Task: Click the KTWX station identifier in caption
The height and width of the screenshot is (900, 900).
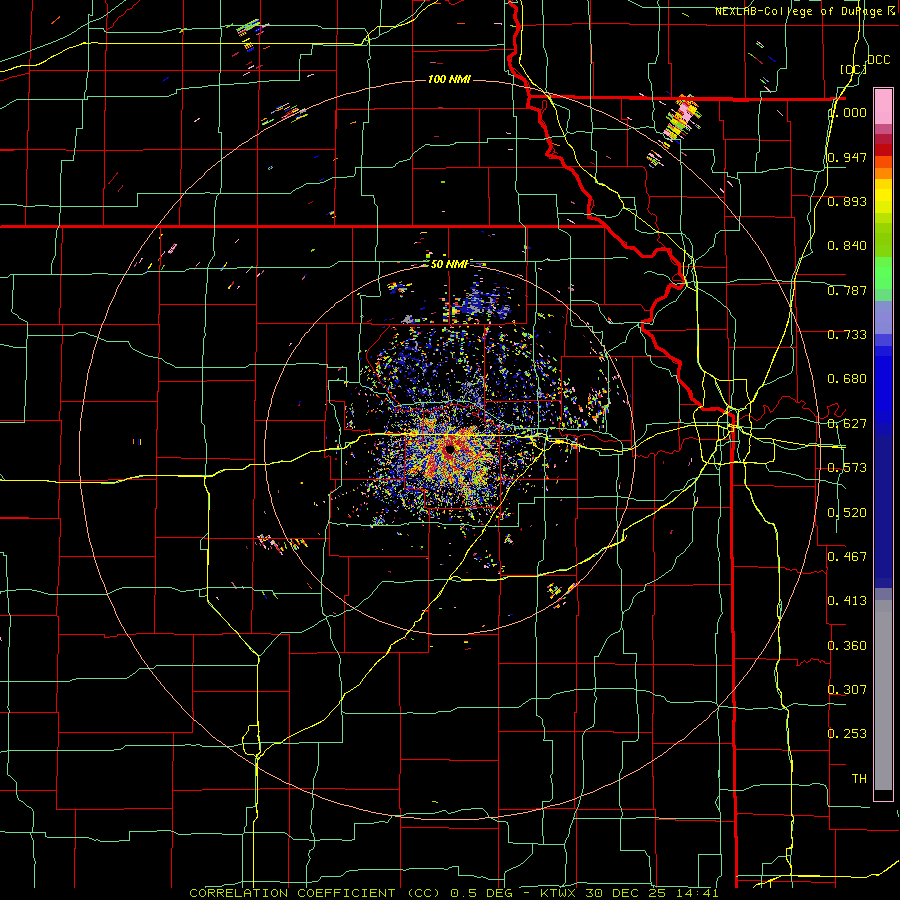Action: point(558,893)
